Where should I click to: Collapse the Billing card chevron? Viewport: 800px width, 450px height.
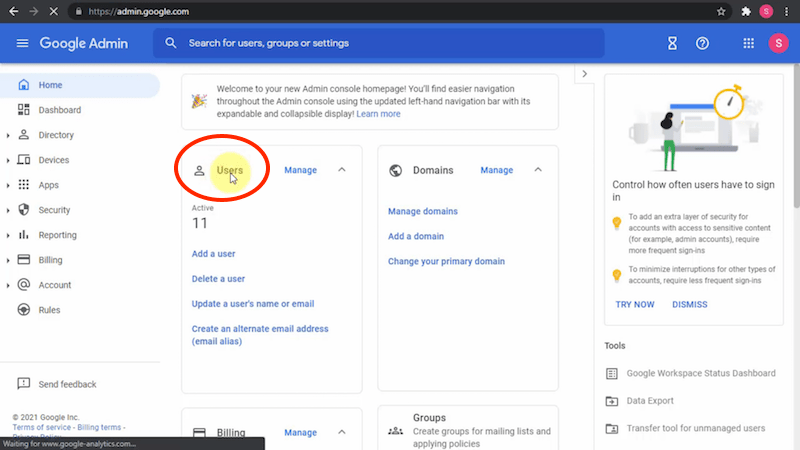342,432
